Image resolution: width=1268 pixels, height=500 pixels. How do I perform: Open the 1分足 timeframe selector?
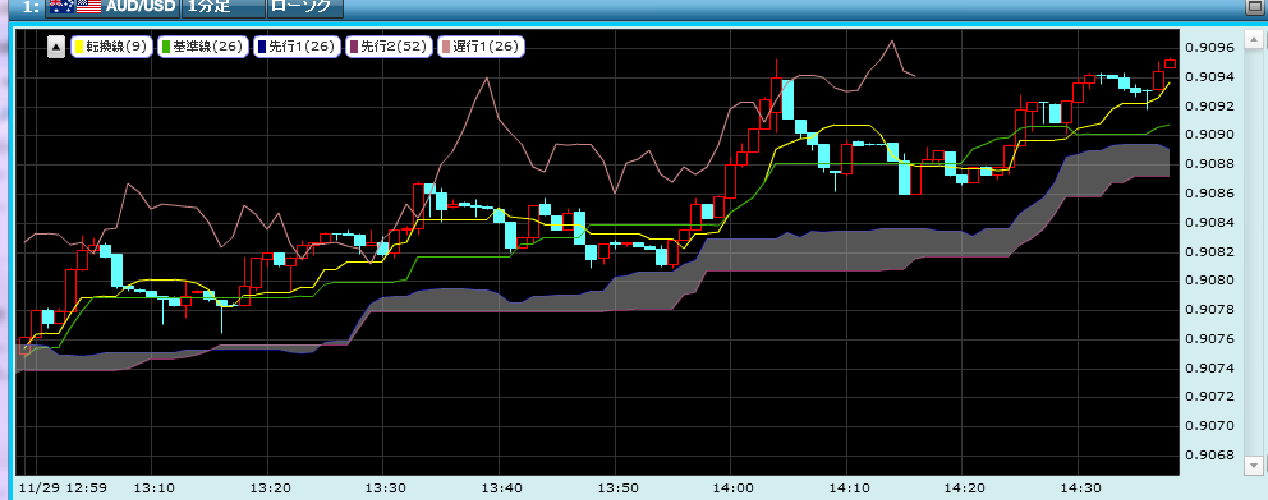coord(223,8)
